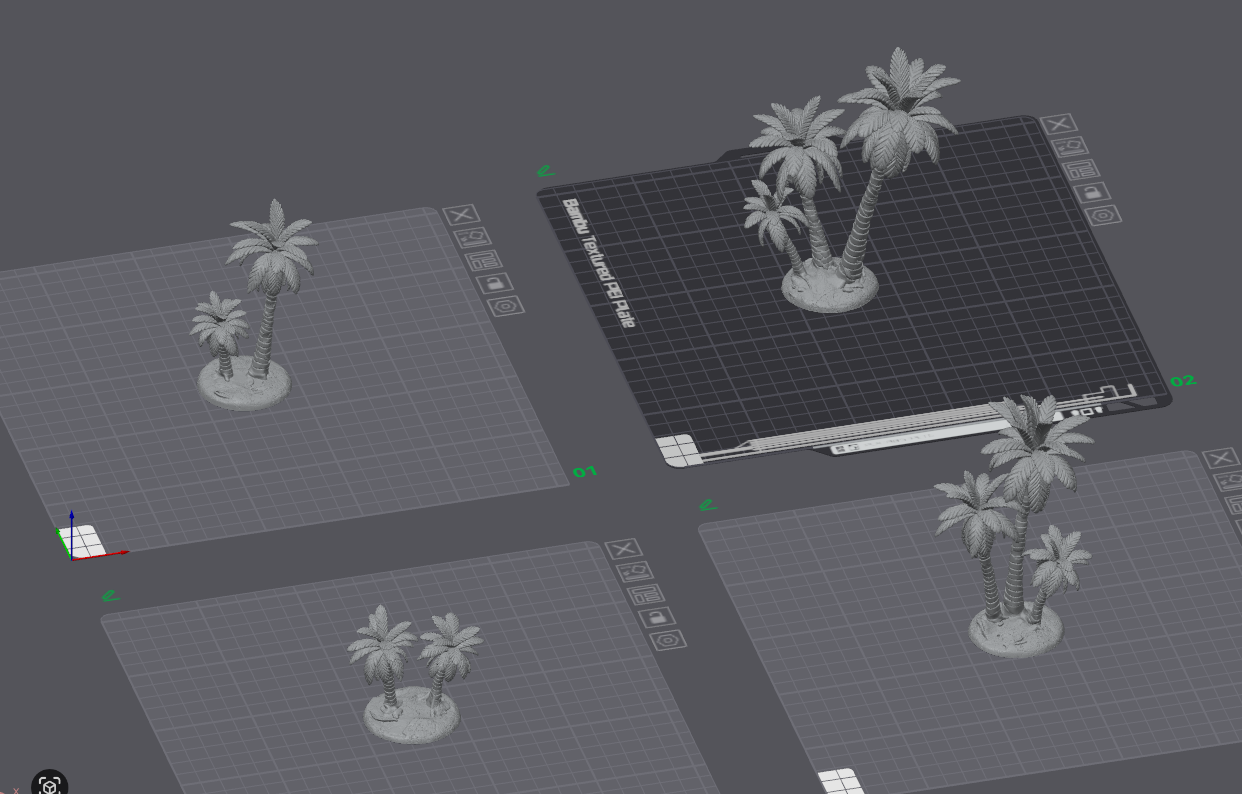Toggle lock on plate below plate 01
This screenshot has height=794, width=1242.
pyautogui.click(x=657, y=617)
